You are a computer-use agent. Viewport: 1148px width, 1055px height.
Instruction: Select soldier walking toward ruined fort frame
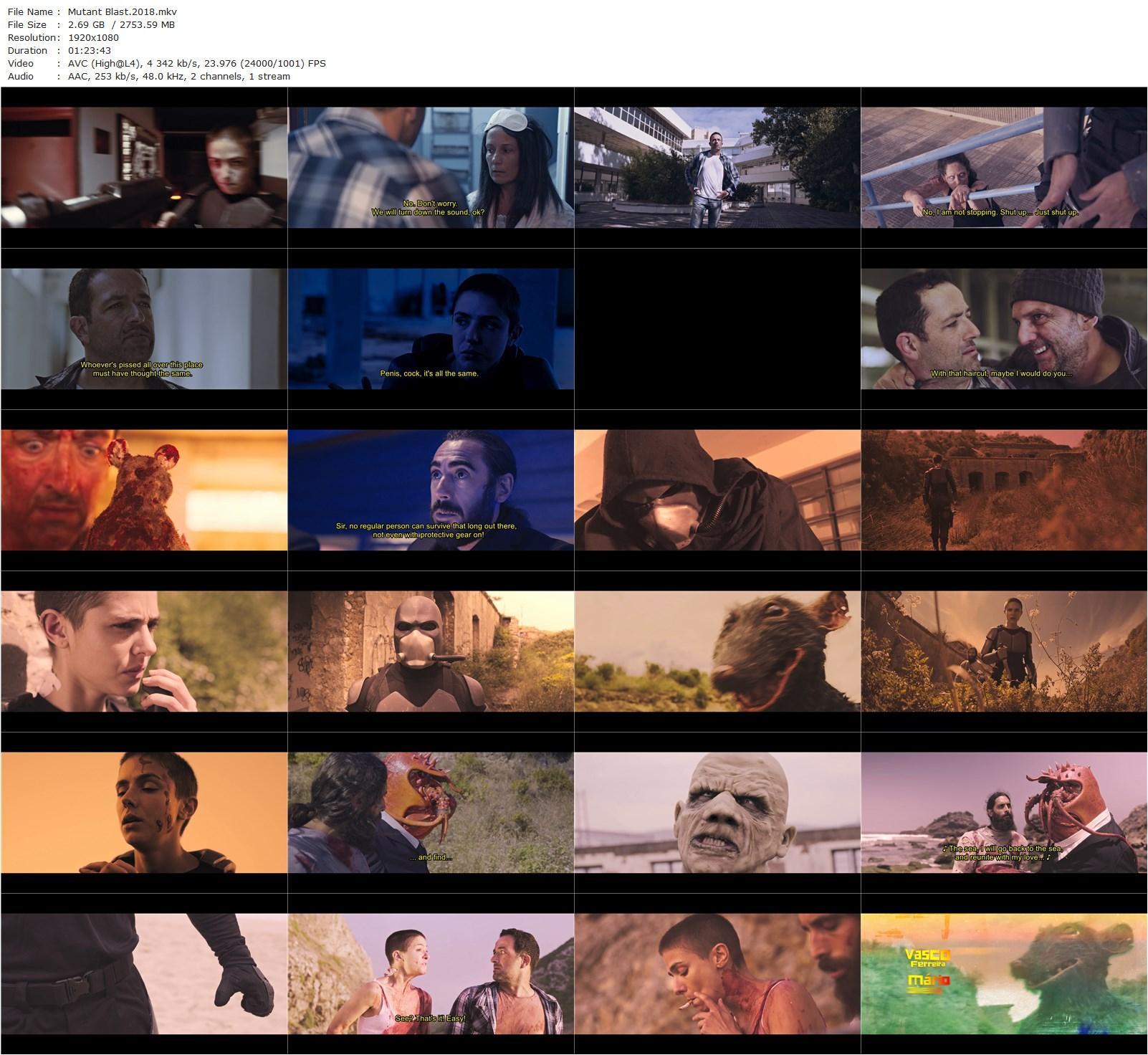1004,490
